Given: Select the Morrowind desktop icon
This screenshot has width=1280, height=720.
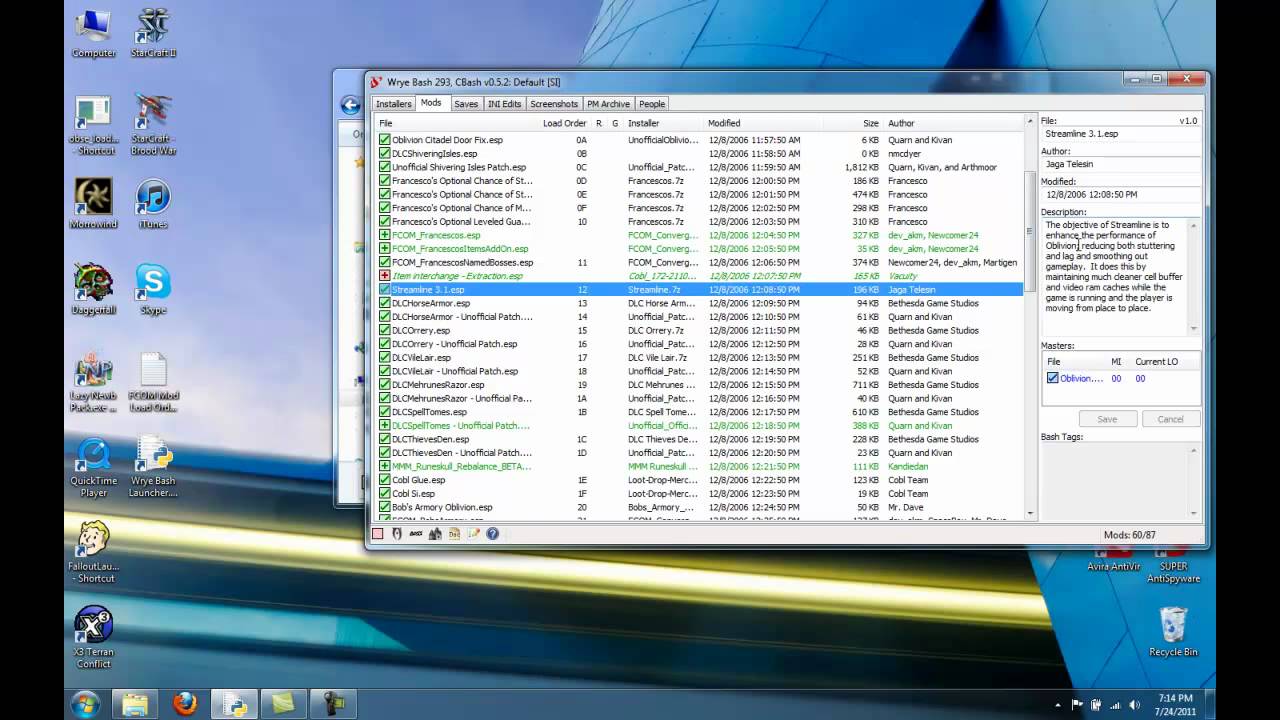Looking at the screenshot, I should [x=93, y=203].
